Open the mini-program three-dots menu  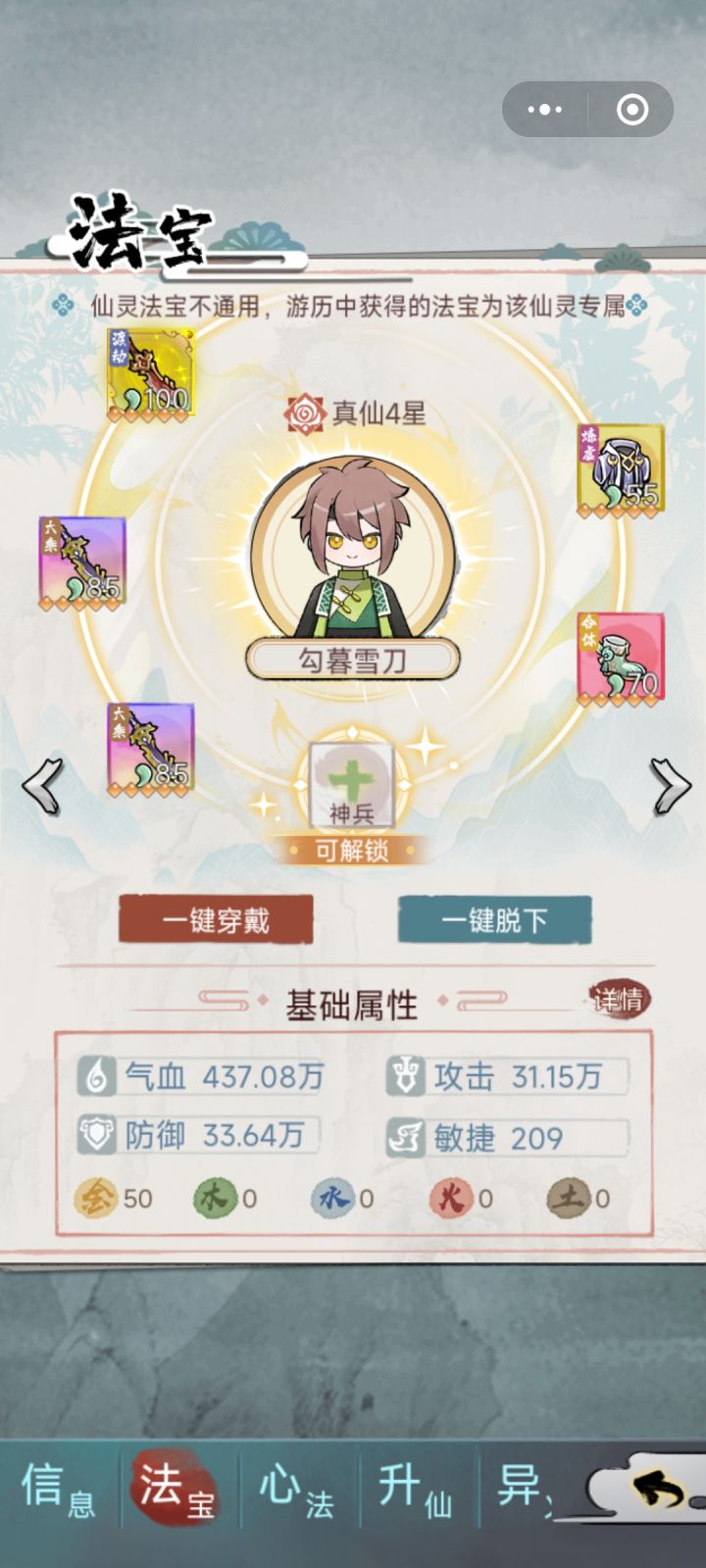click(x=545, y=109)
